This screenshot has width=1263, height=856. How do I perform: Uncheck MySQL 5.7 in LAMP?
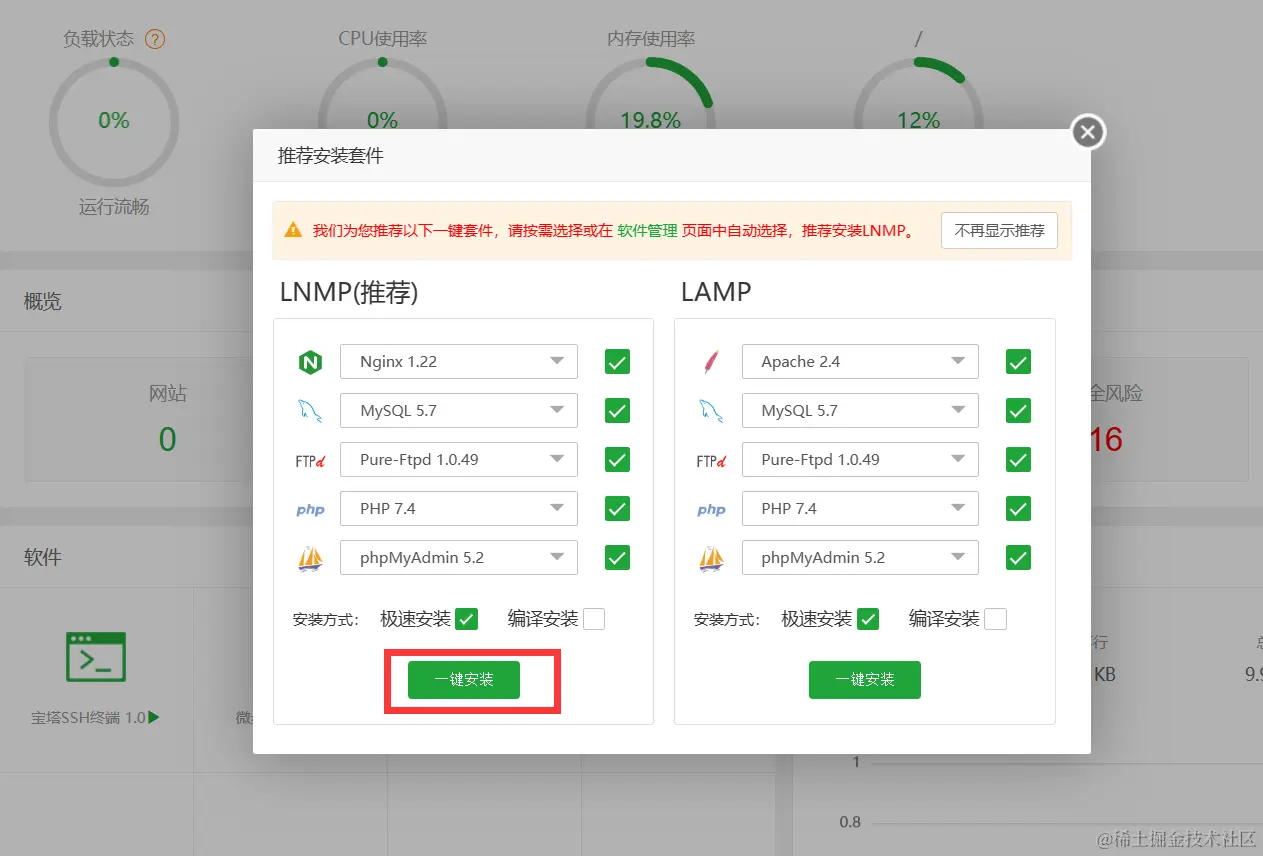[x=1018, y=411]
